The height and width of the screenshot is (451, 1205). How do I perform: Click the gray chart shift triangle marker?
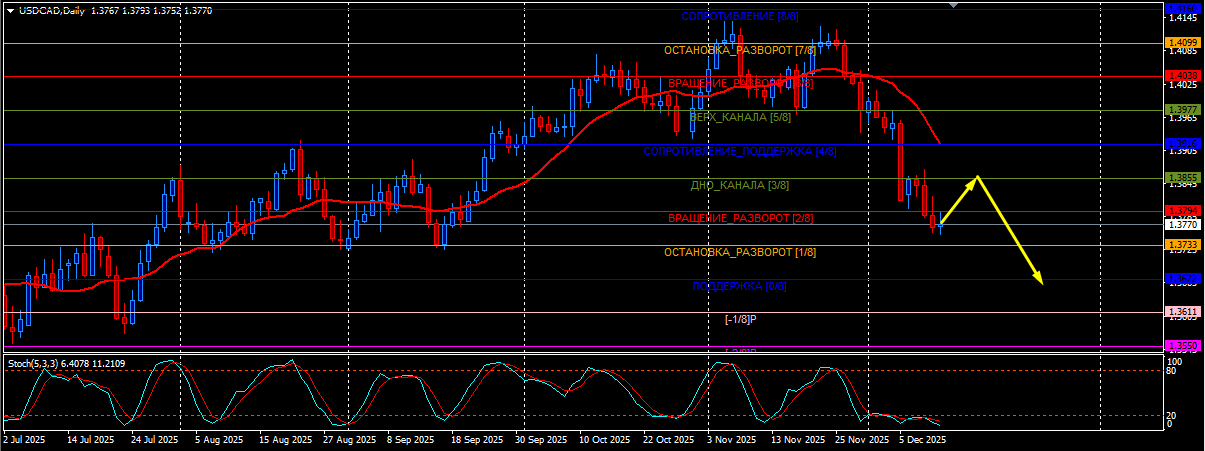coord(953,5)
